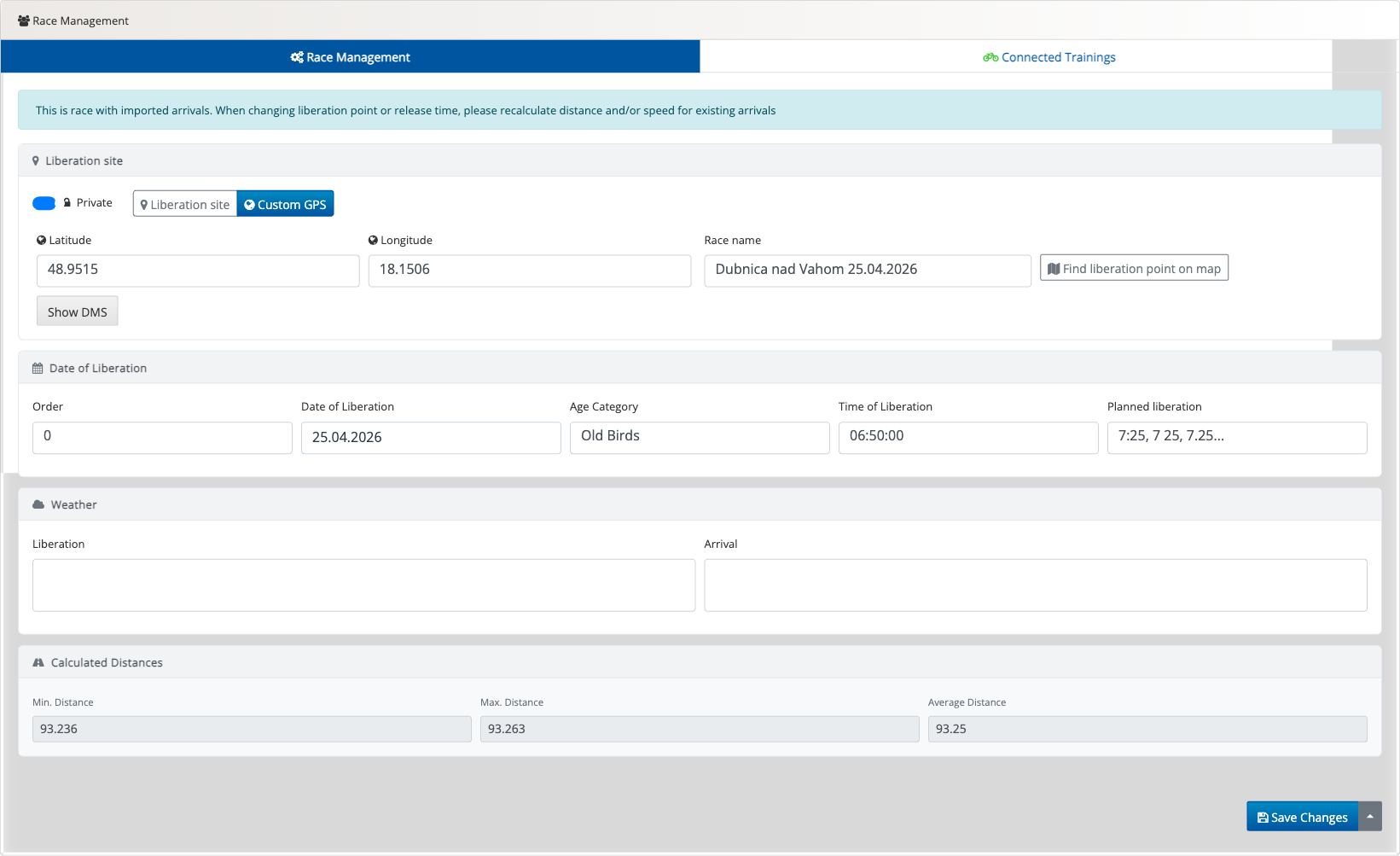Click the globe icon beside Latitude label
This screenshot has height=856, width=1400.
42,240
